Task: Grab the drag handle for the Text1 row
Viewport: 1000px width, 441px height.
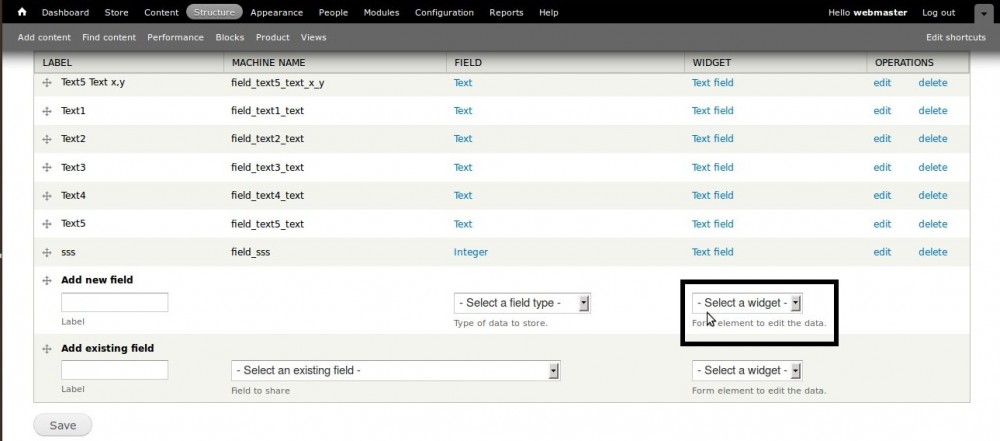Action: [47, 111]
